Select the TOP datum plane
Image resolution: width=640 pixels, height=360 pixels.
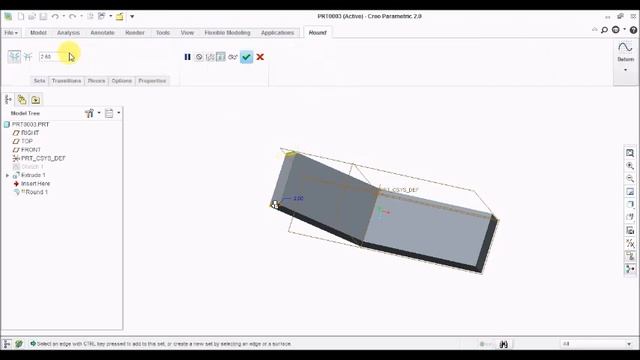point(23,141)
